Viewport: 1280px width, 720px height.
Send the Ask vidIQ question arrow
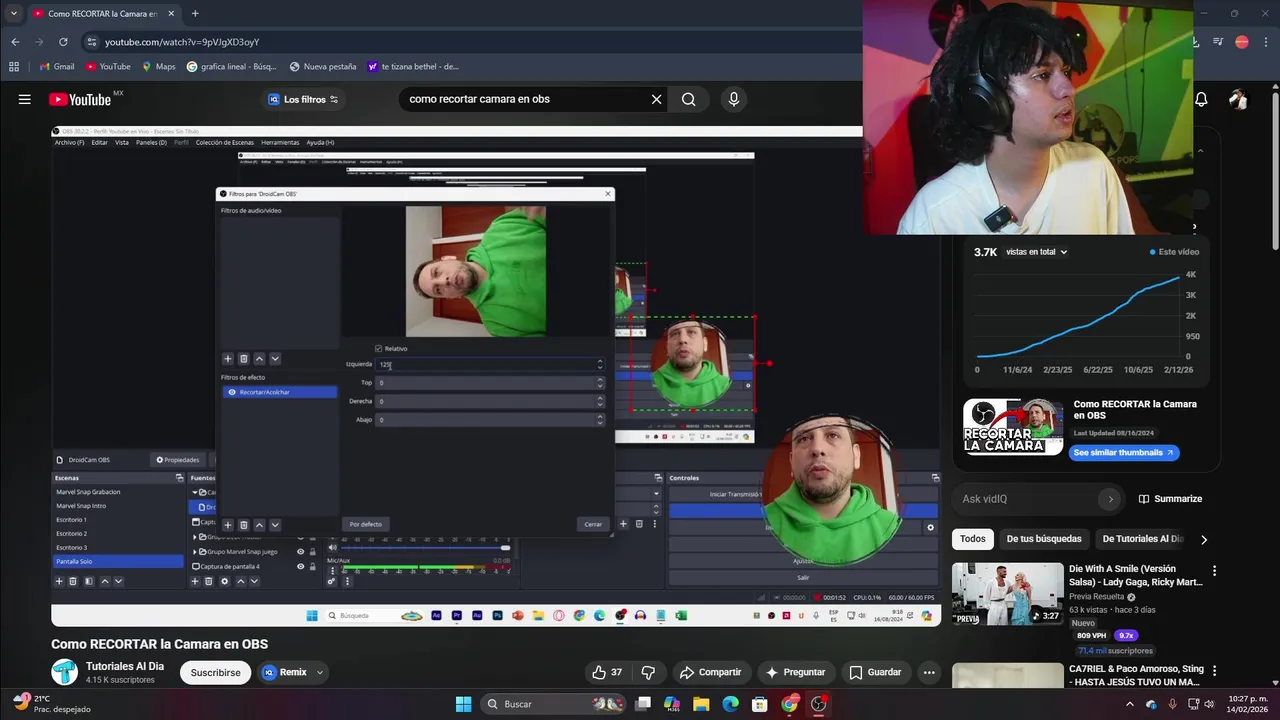pyautogui.click(x=1110, y=499)
